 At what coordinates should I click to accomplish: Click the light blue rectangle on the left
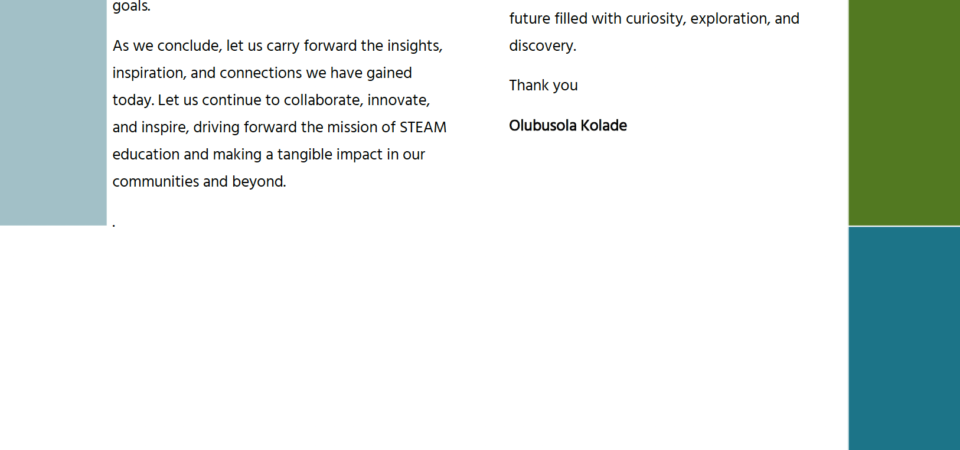(x=53, y=113)
